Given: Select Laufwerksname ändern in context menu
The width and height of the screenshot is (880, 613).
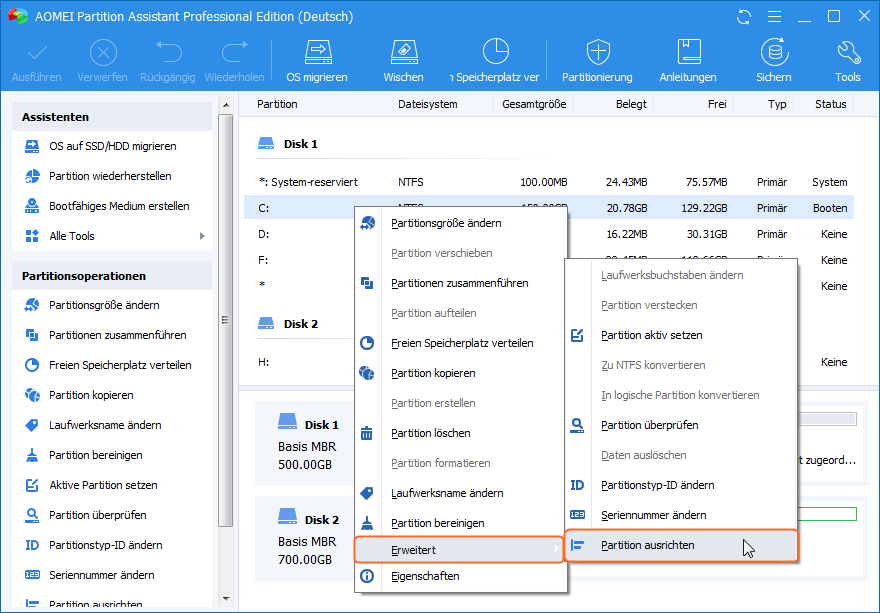Looking at the screenshot, I should coord(461,493).
